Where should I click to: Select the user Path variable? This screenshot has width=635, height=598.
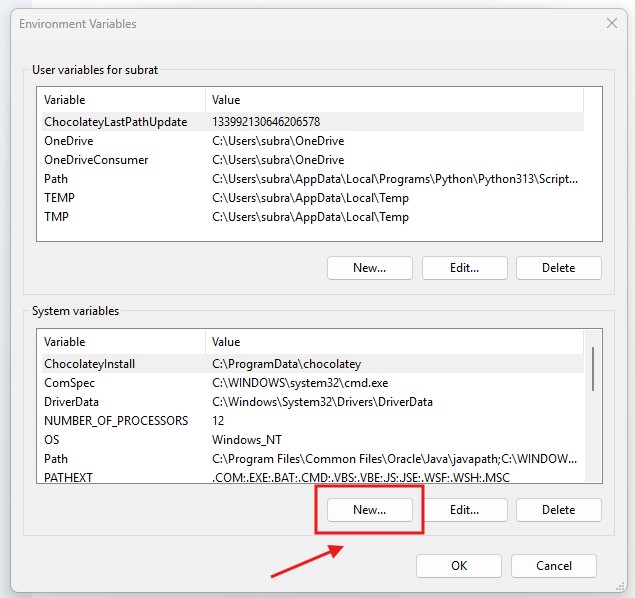coord(56,179)
